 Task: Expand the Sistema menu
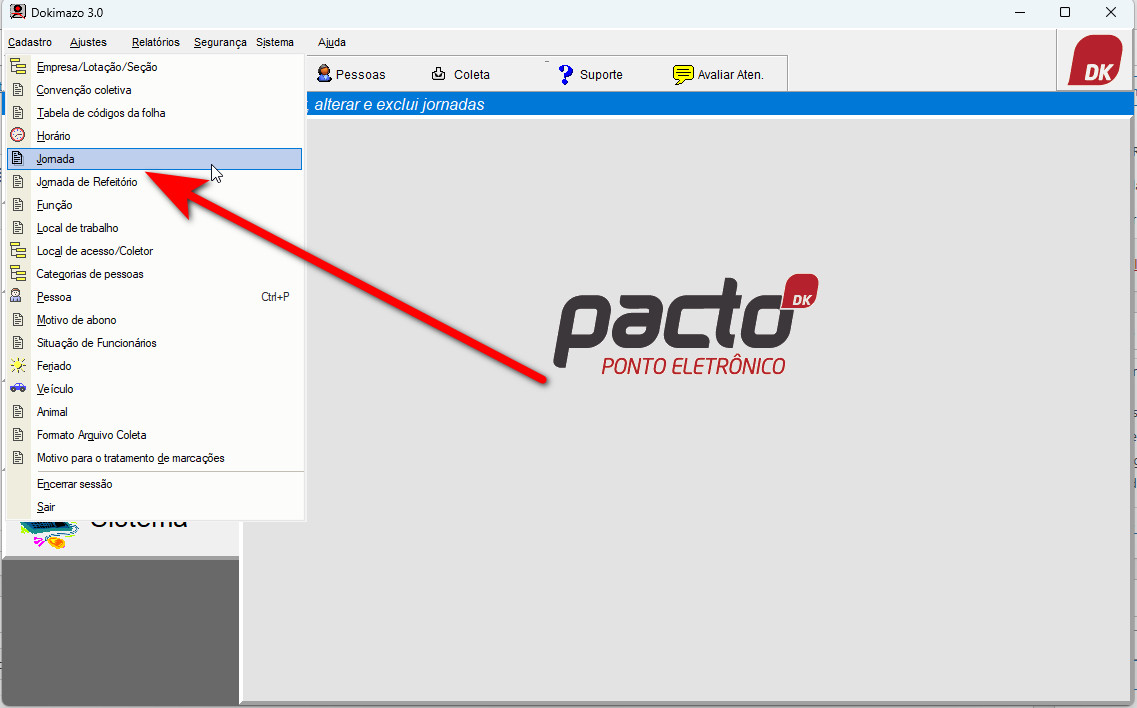pyautogui.click(x=275, y=42)
